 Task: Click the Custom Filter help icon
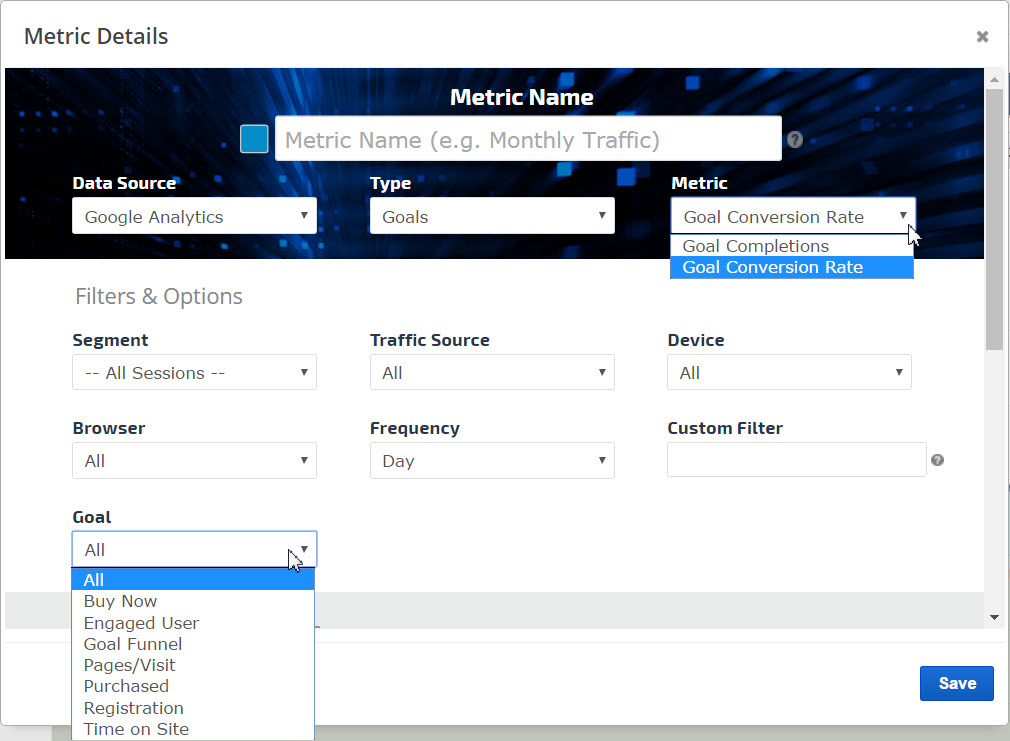click(x=937, y=460)
